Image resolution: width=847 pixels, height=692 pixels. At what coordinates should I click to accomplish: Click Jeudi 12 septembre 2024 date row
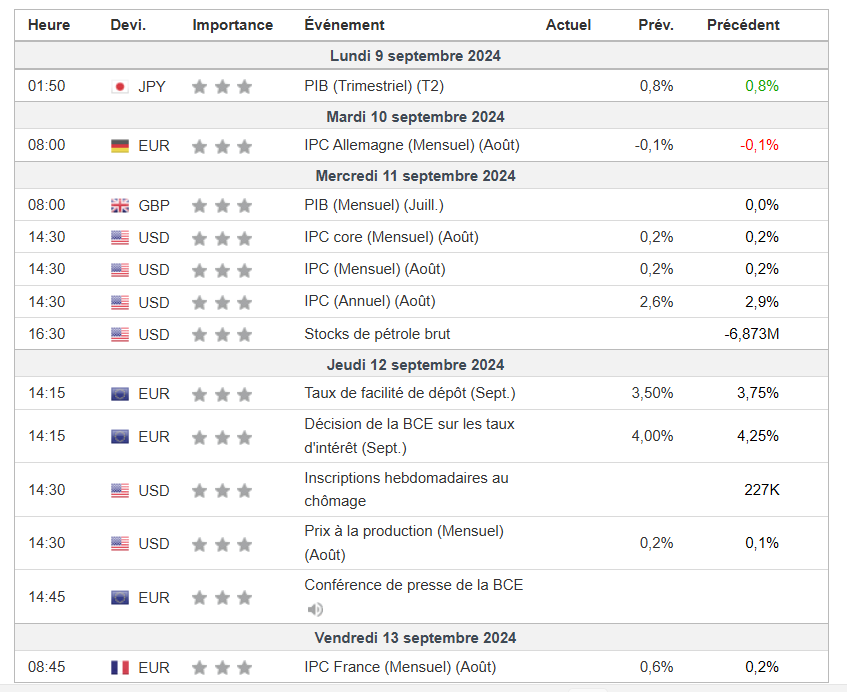415,365
